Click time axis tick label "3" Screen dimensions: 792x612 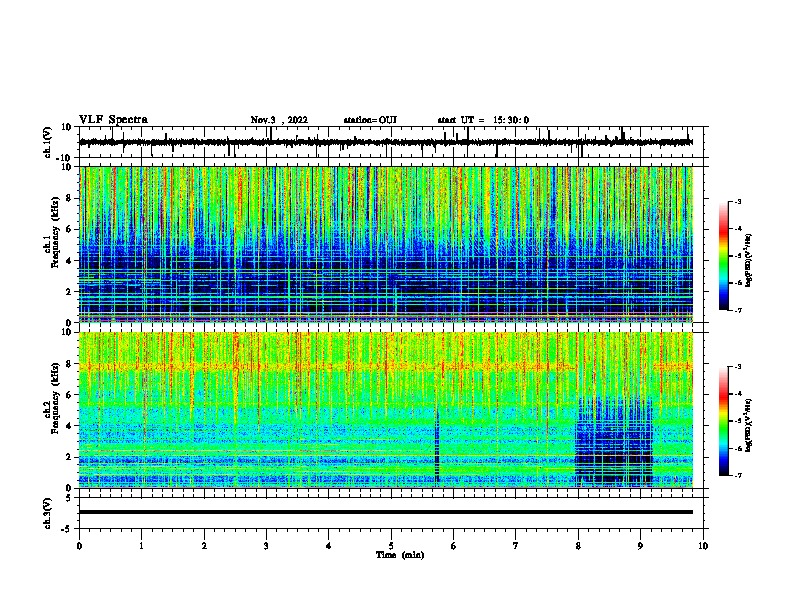point(266,545)
